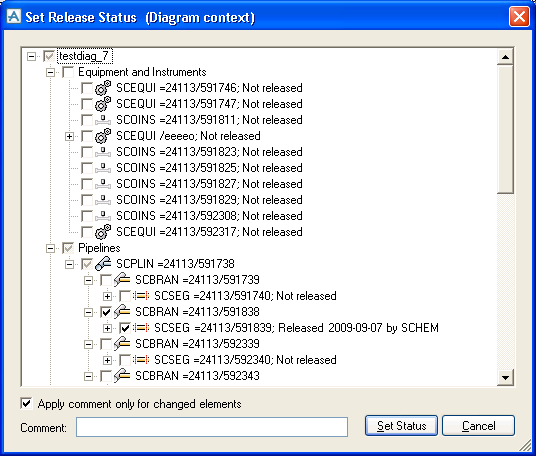This screenshot has height=456, width=536.
Task: Click the scrollbar down arrow
Action: (505, 378)
